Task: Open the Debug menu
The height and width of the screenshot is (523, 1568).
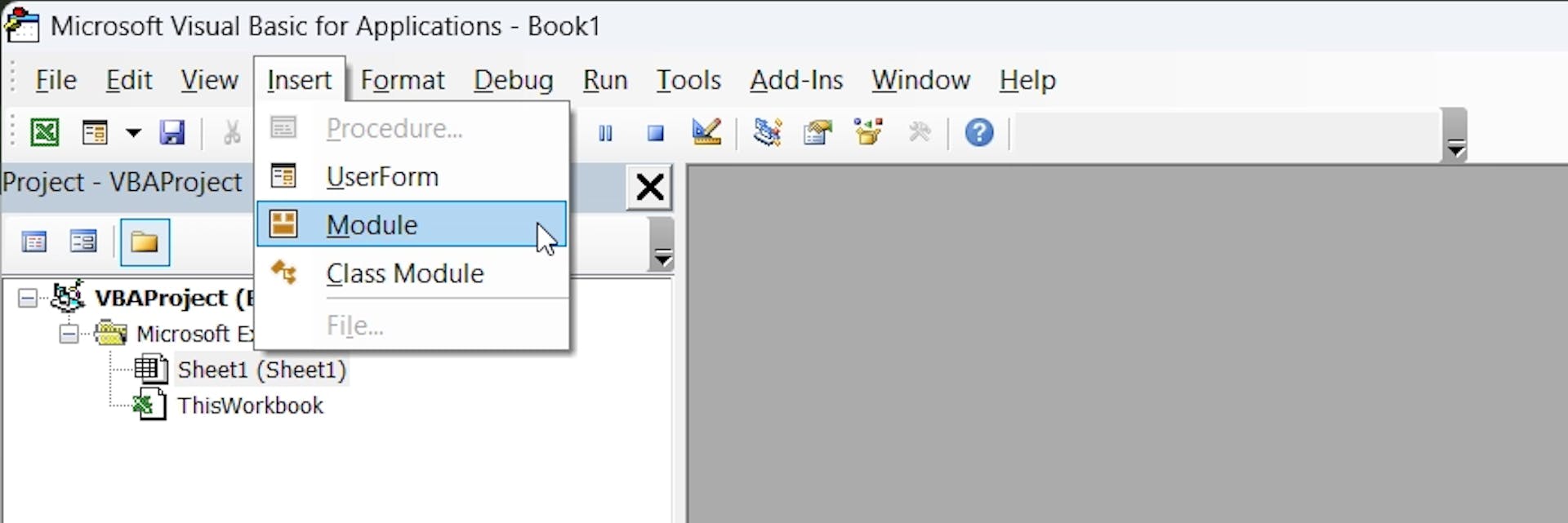Action: [x=513, y=80]
